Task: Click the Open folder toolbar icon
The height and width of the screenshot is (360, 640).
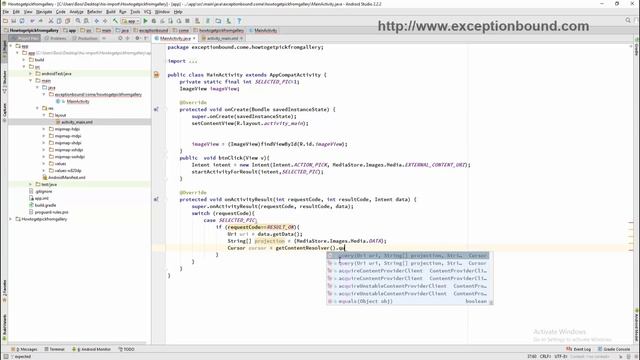Action: point(5,21)
